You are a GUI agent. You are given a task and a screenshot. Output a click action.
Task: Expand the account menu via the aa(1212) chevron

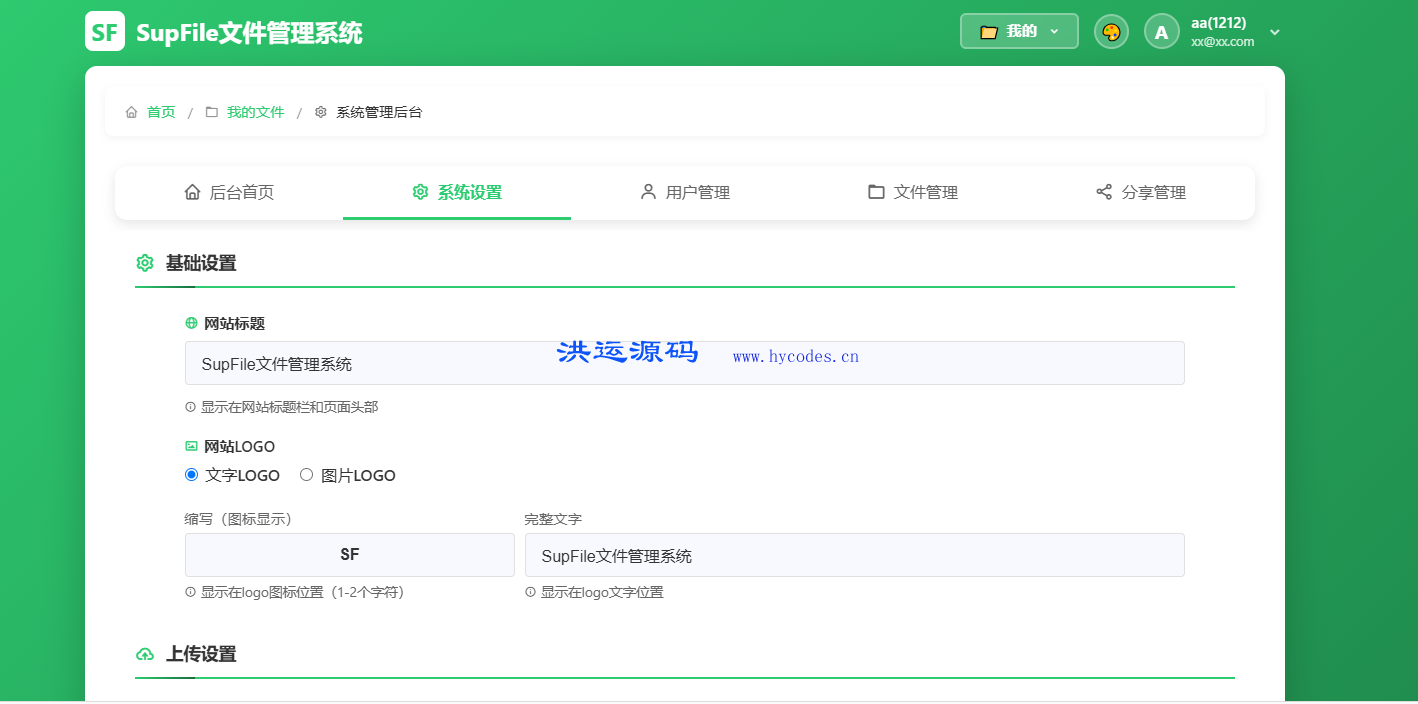coord(1275,32)
